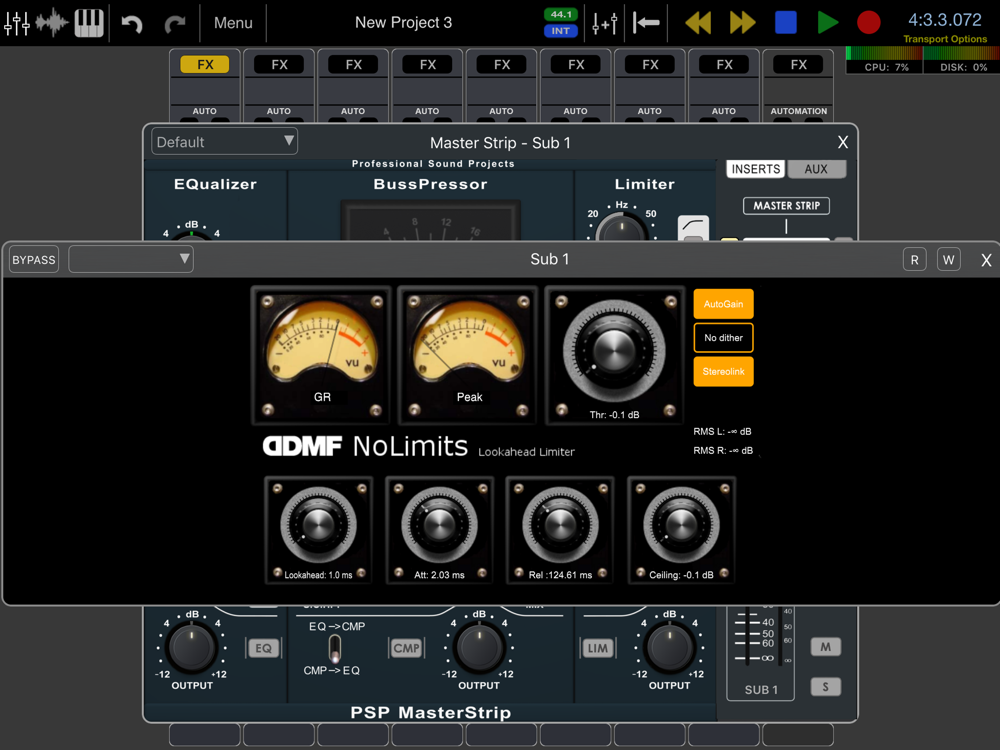Image resolution: width=1000 pixels, height=750 pixels.
Task: Enable automation write with the W button
Action: point(948,260)
